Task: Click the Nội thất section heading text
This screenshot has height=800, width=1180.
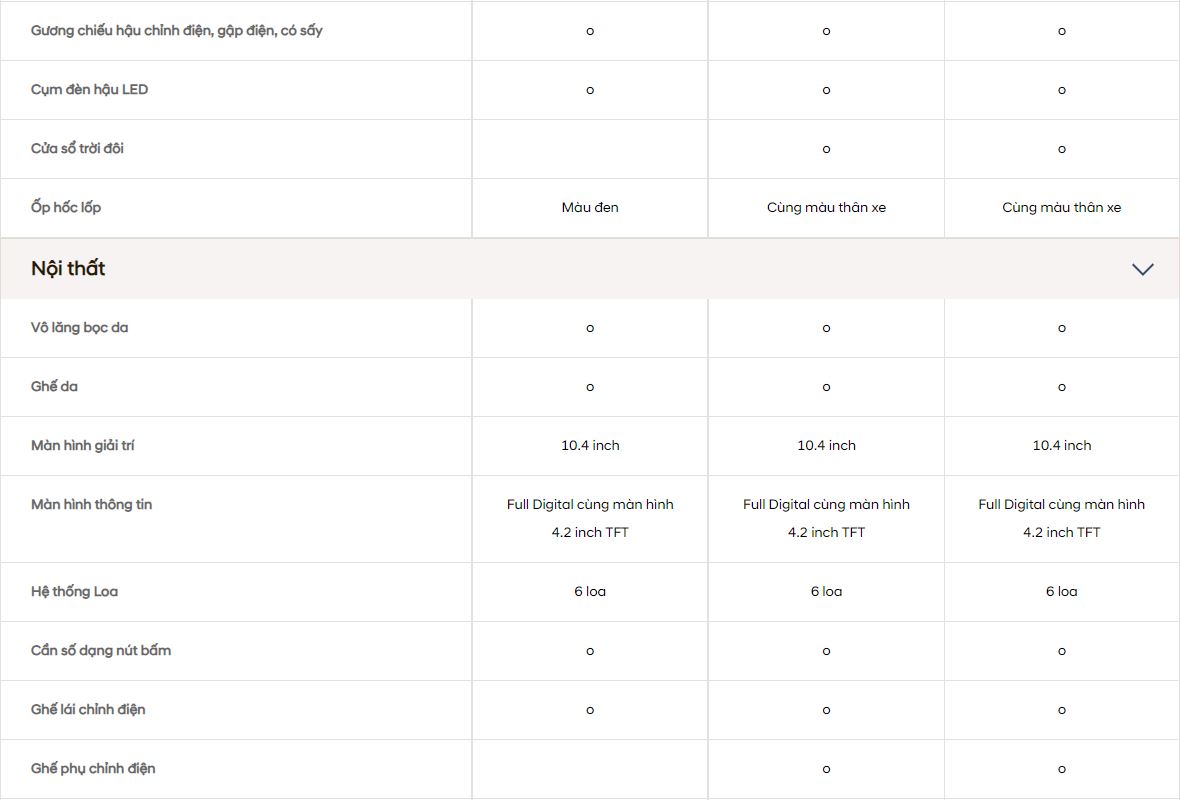Action: point(68,269)
